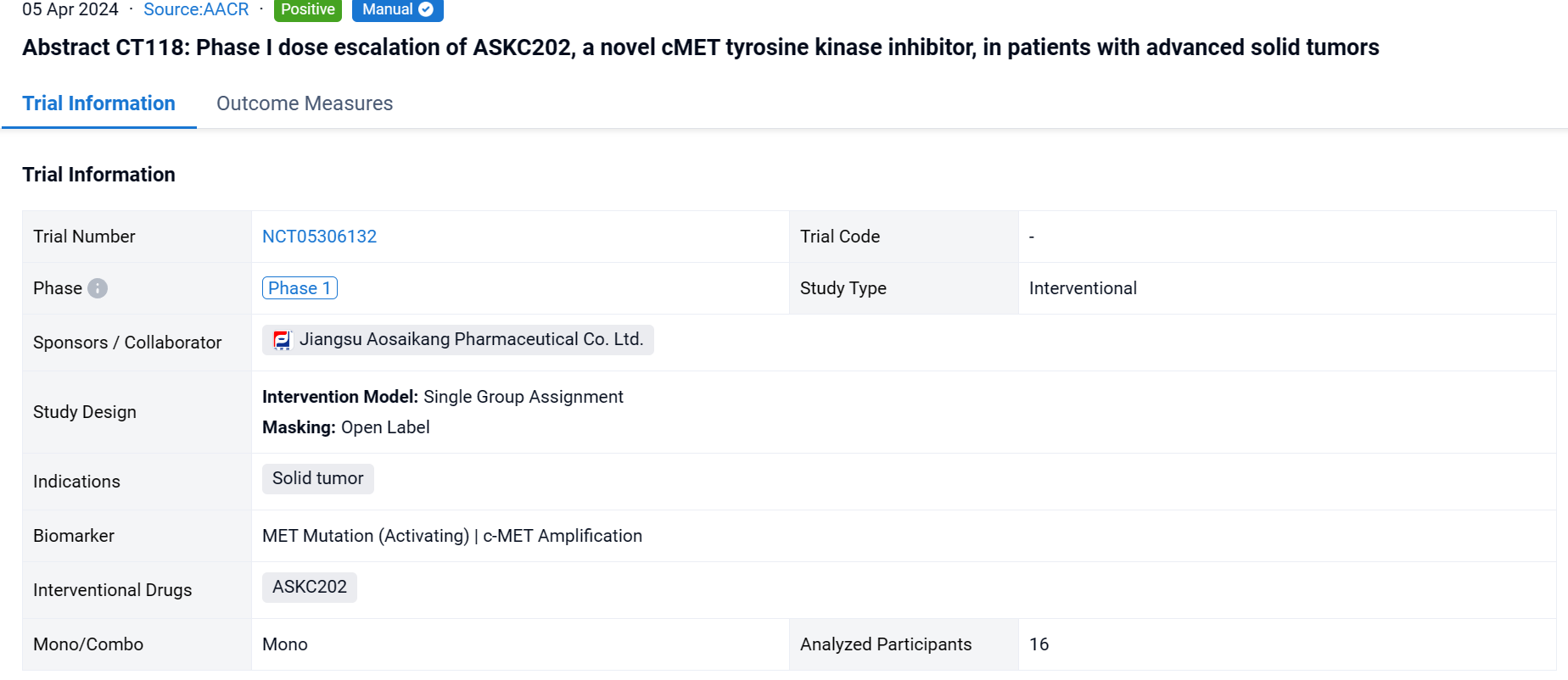Click the Analyzed Participants value 16

(1039, 644)
